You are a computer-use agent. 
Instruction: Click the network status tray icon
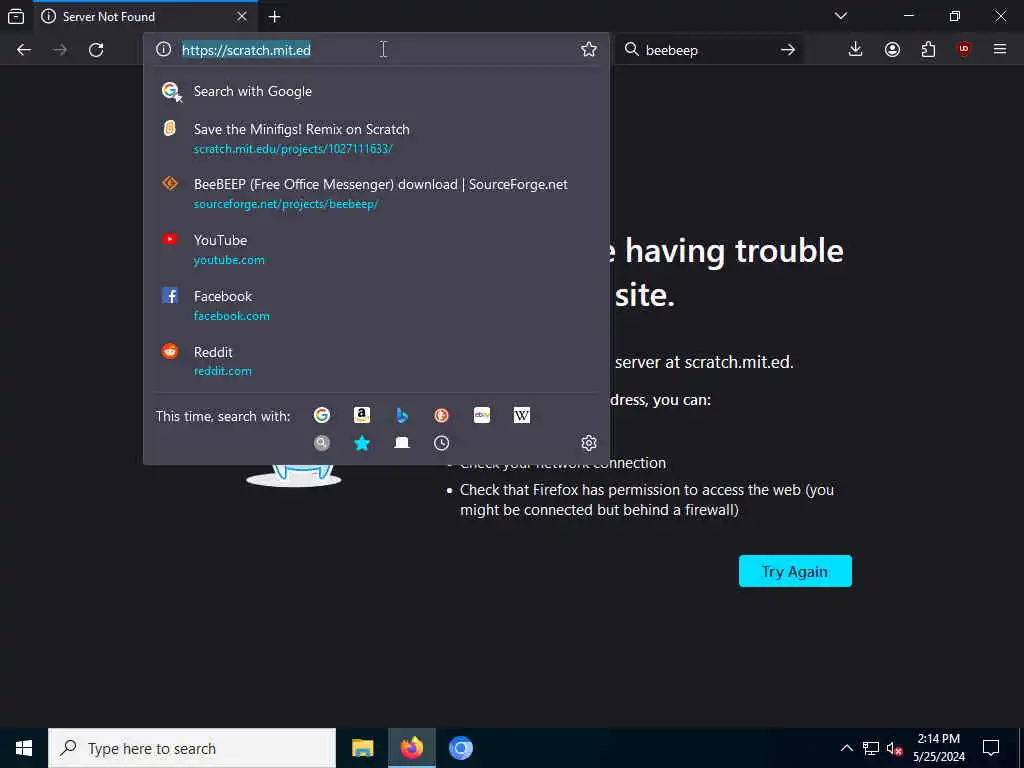click(871, 748)
